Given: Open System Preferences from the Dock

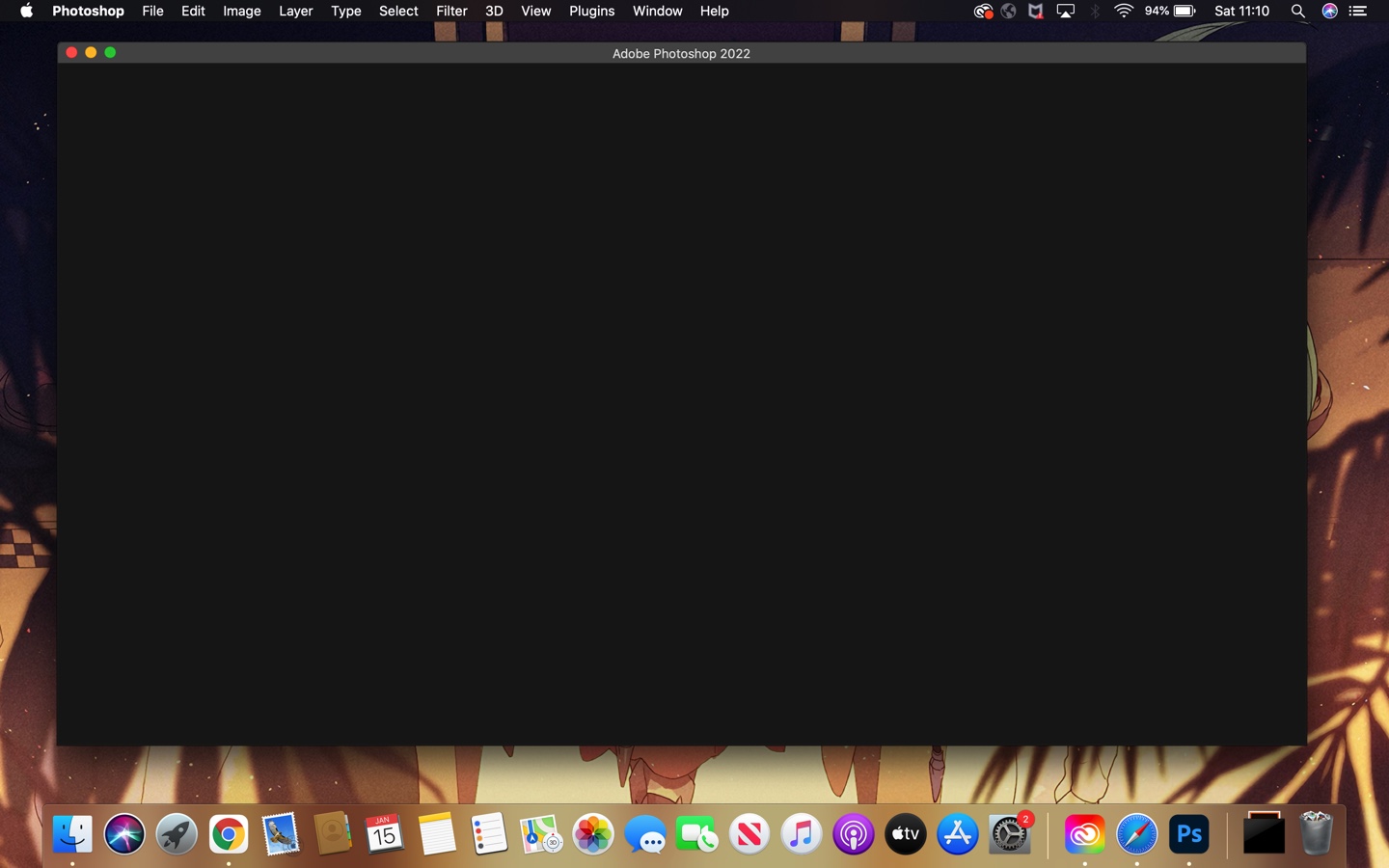Looking at the screenshot, I should [x=1009, y=833].
